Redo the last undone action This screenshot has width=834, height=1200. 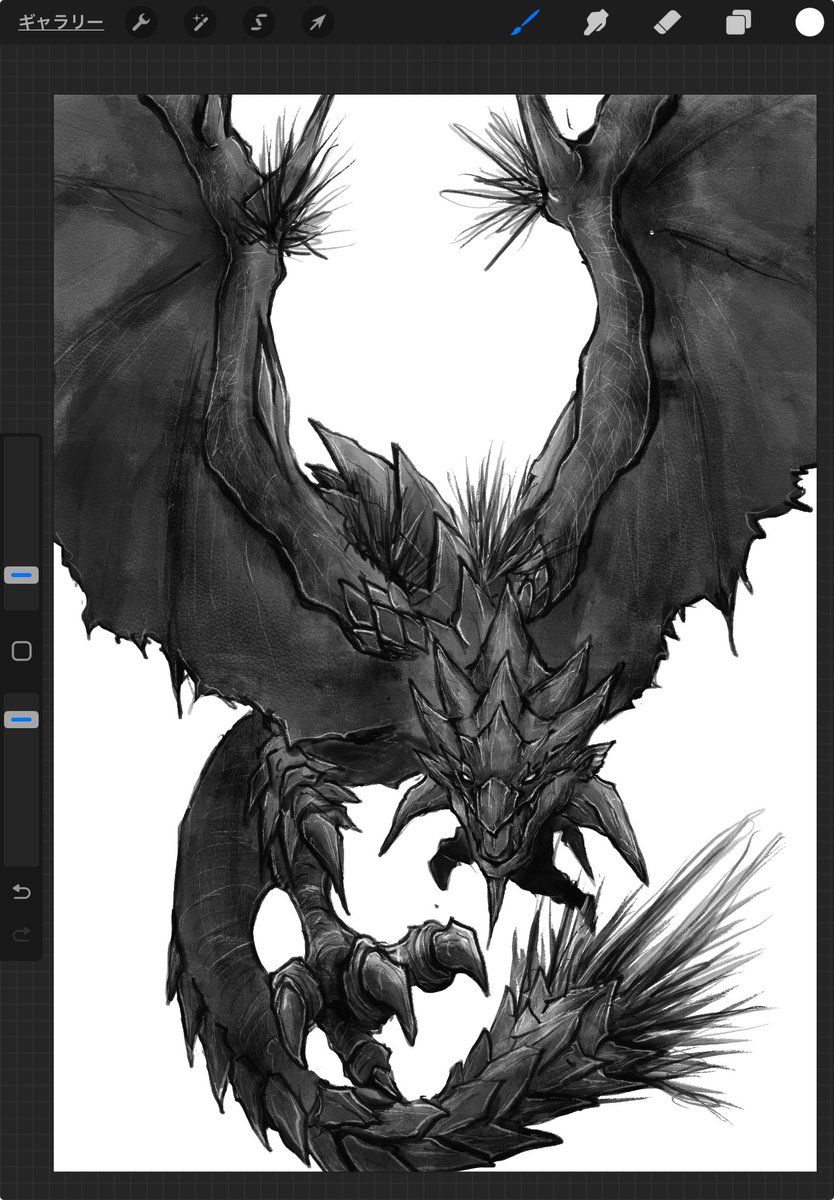click(x=21, y=935)
